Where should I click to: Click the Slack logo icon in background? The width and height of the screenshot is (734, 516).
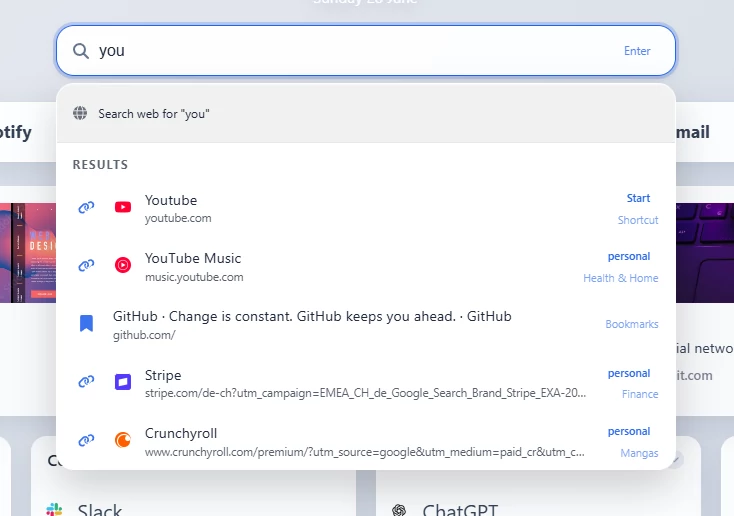54,510
